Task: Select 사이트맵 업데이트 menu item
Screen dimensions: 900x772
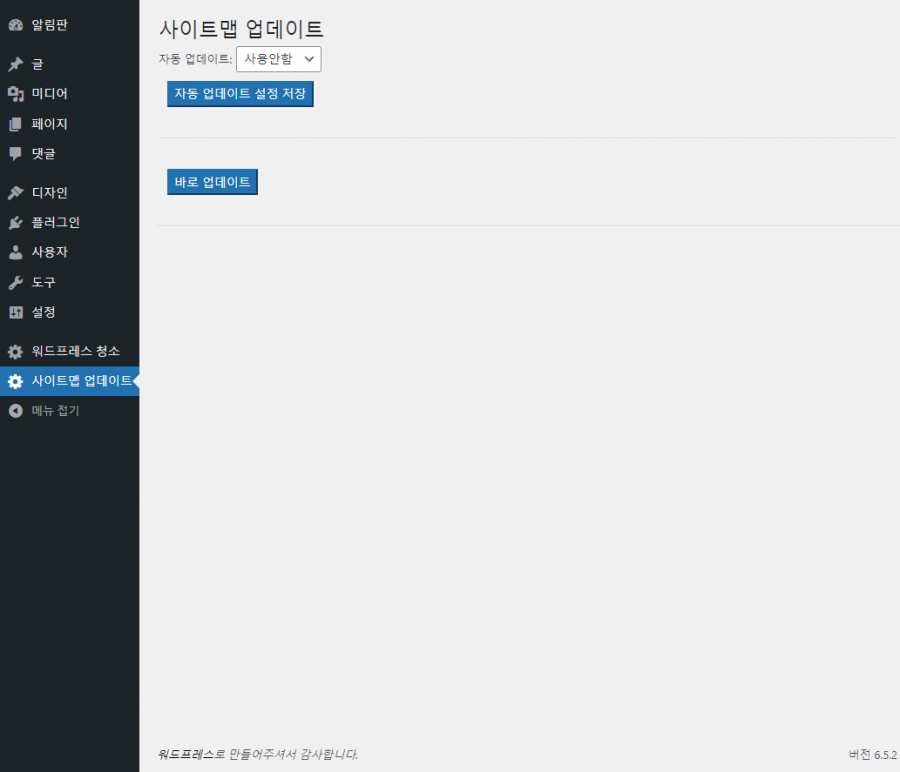Action: (x=69, y=381)
